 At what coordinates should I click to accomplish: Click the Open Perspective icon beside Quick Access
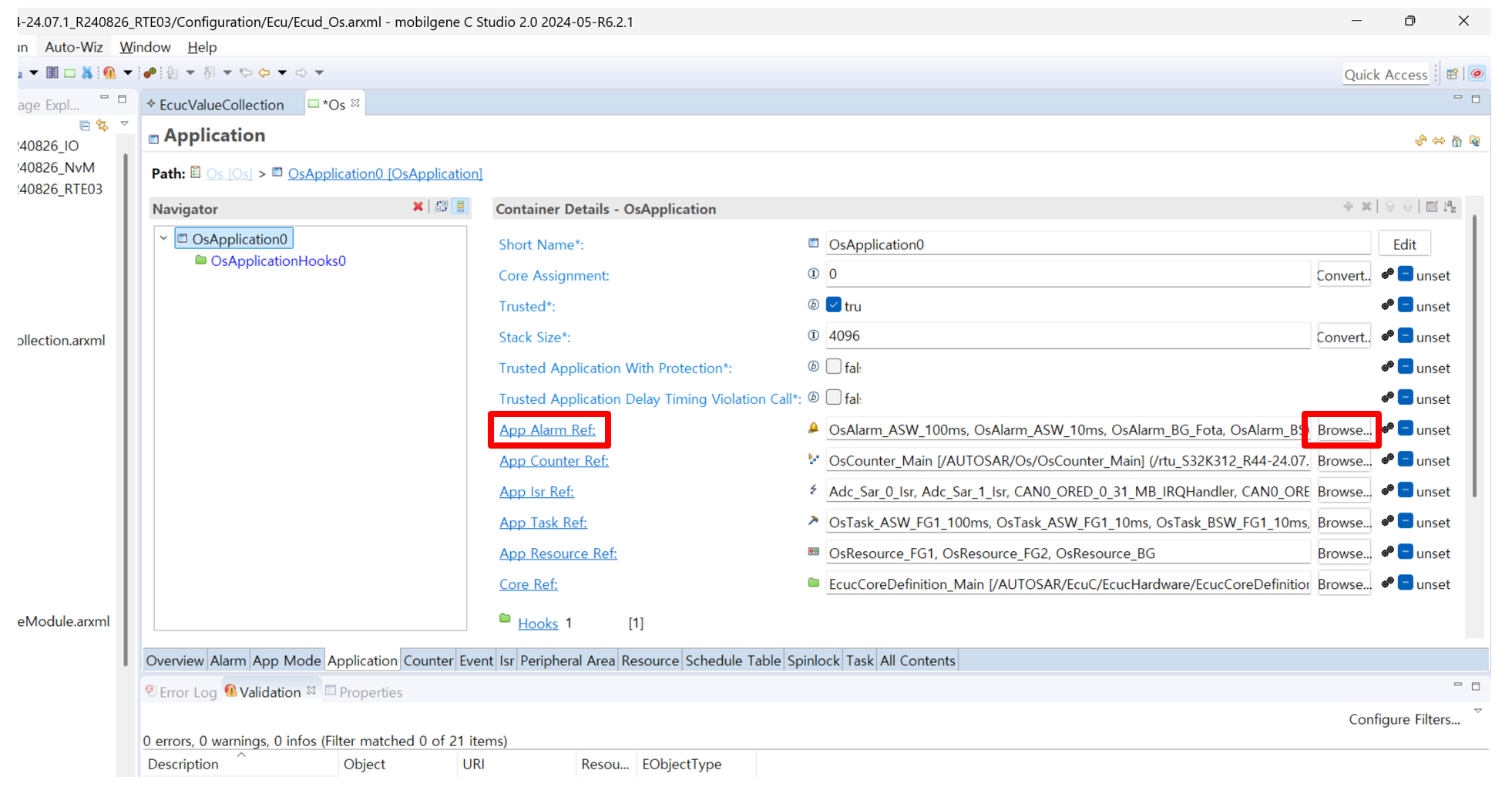click(1452, 74)
